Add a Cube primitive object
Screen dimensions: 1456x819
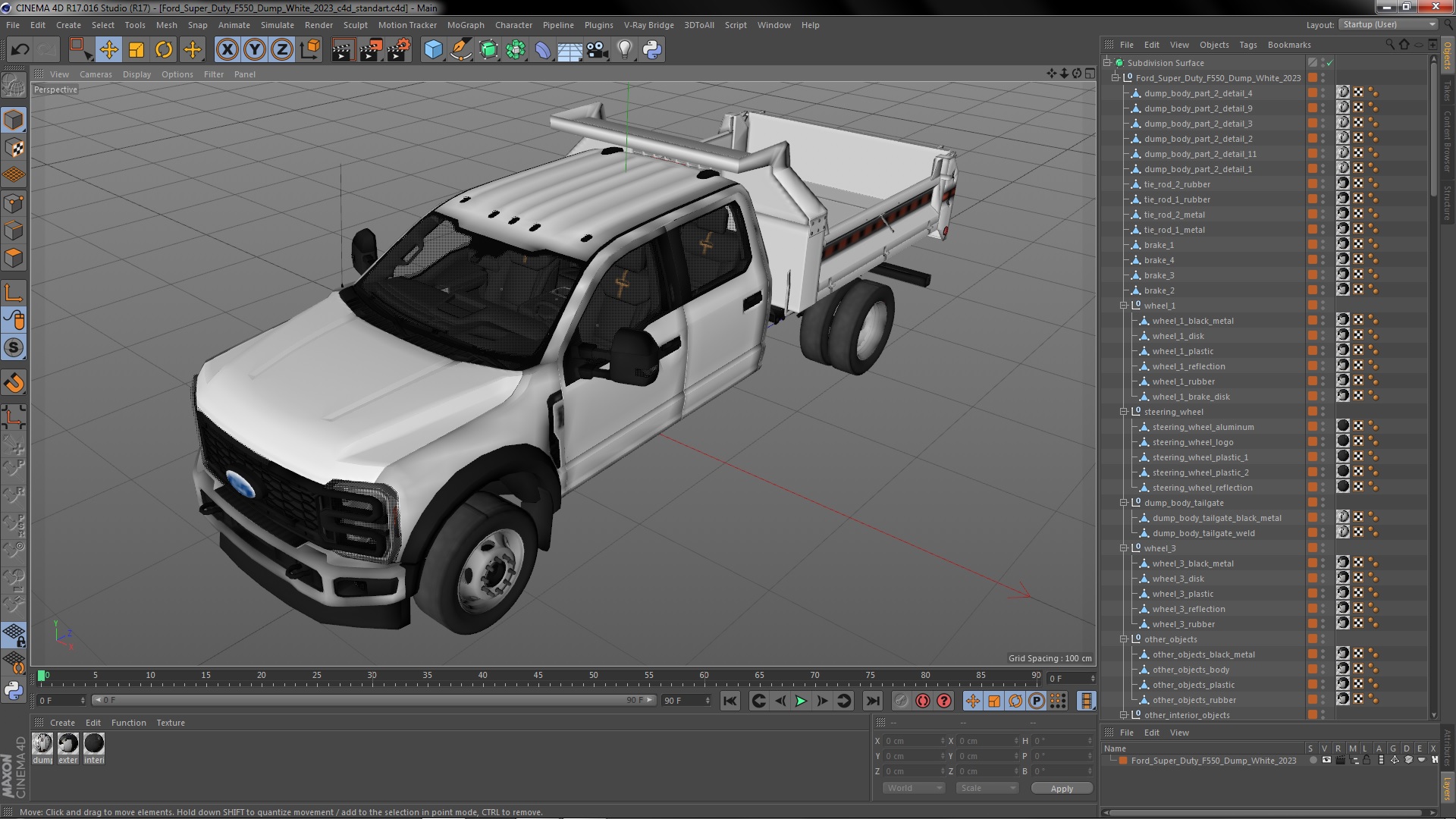pos(433,50)
